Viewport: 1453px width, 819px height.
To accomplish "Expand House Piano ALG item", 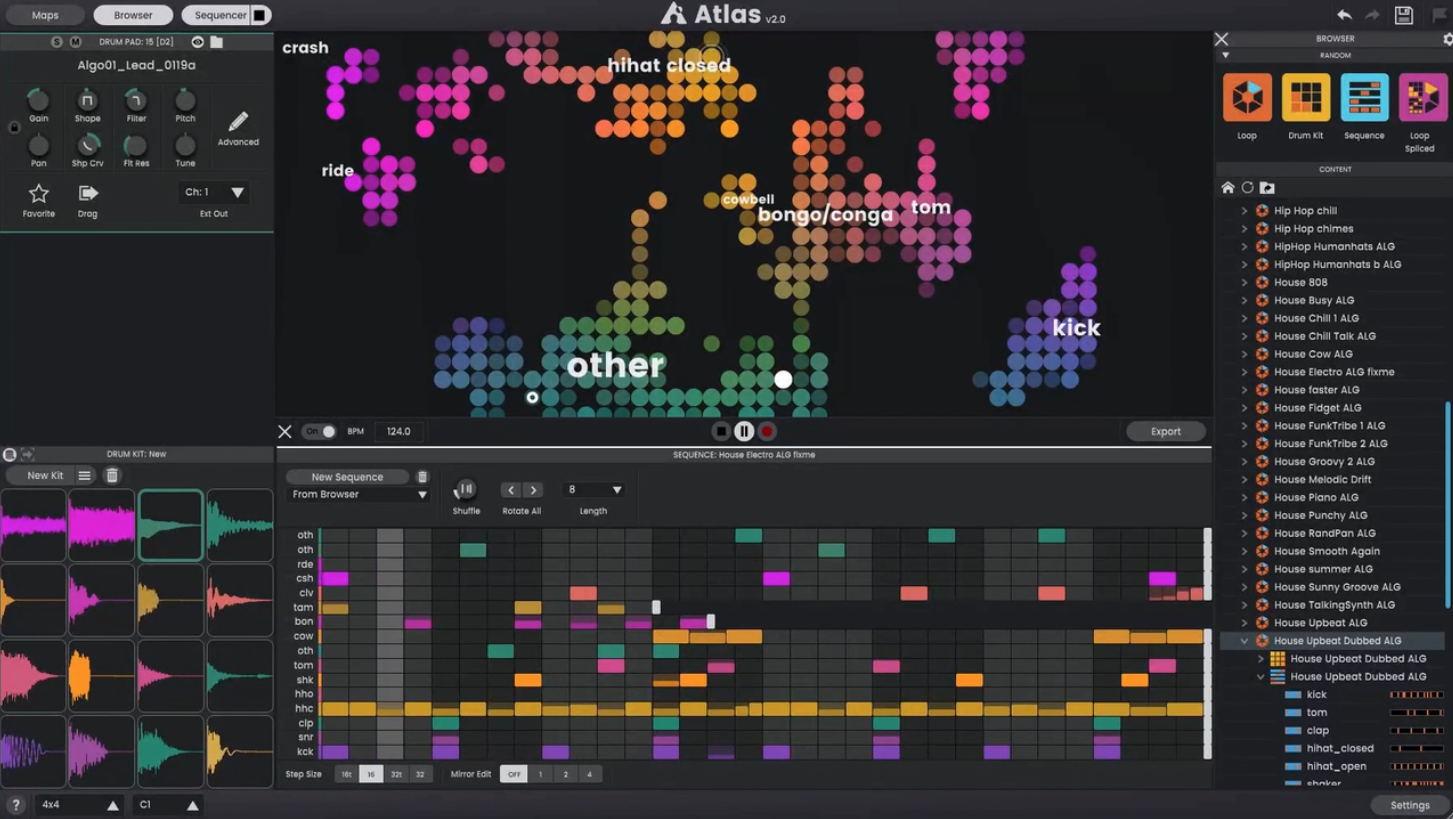I will pos(1244,498).
